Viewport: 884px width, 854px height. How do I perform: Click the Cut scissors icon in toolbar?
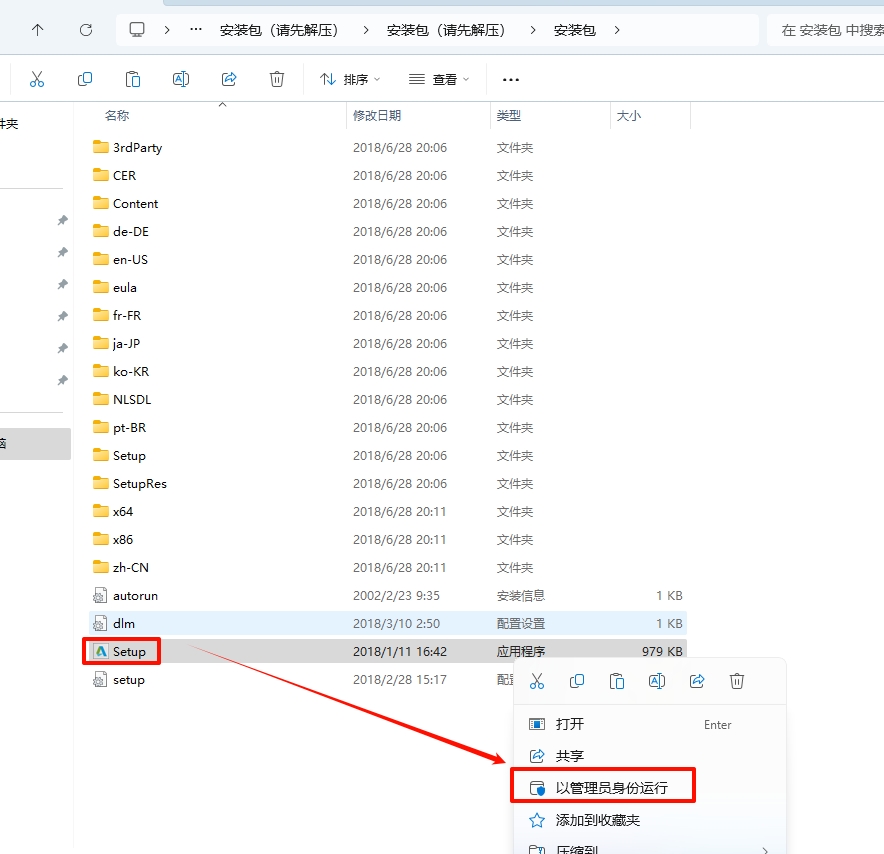tap(37, 79)
